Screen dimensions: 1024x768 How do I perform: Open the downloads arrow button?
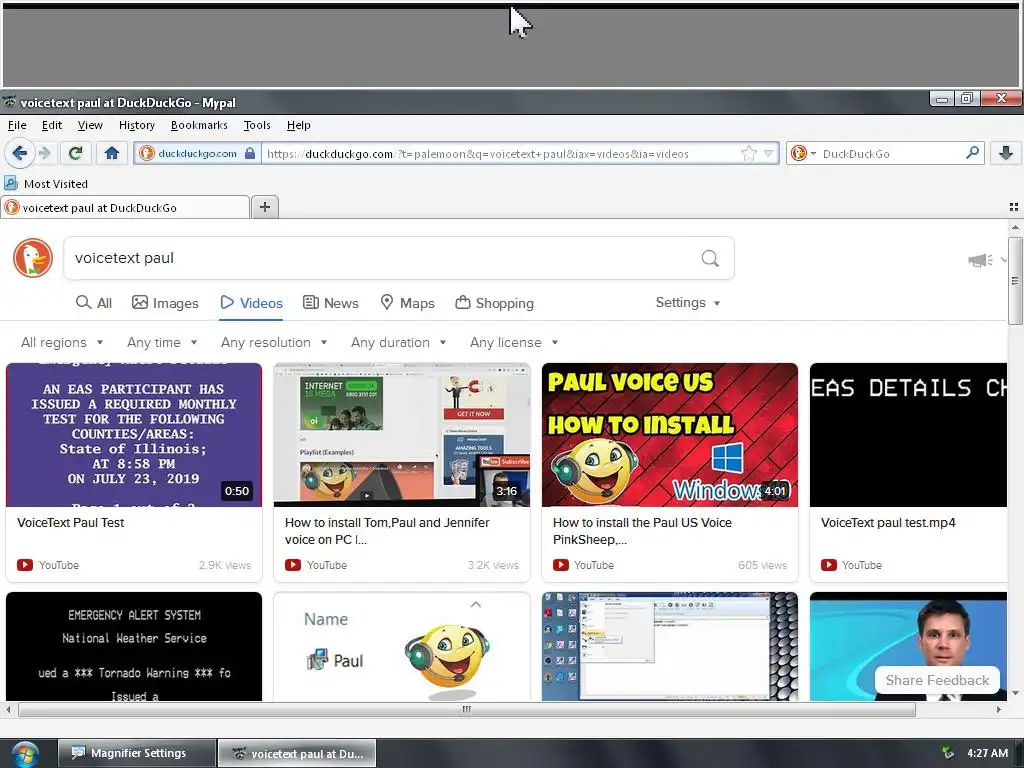click(1006, 153)
